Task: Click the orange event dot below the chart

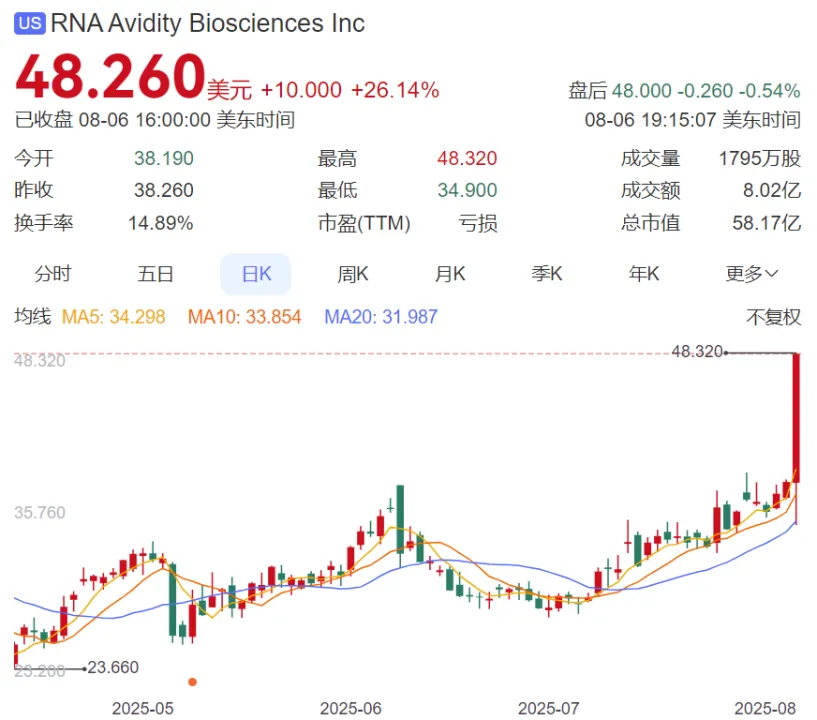Action: coord(192,682)
